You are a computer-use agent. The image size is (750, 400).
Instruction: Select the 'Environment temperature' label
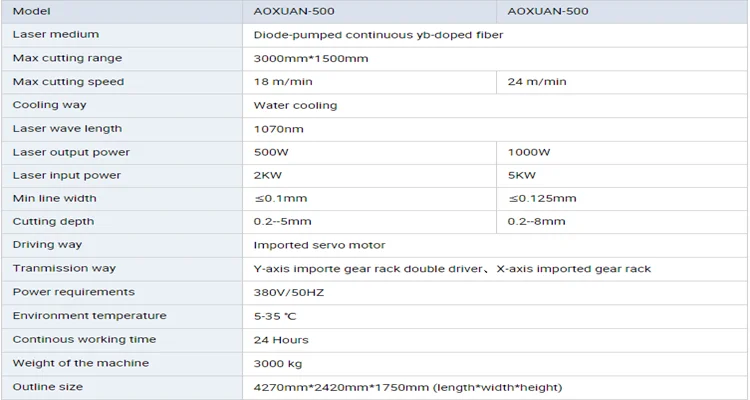click(90, 316)
